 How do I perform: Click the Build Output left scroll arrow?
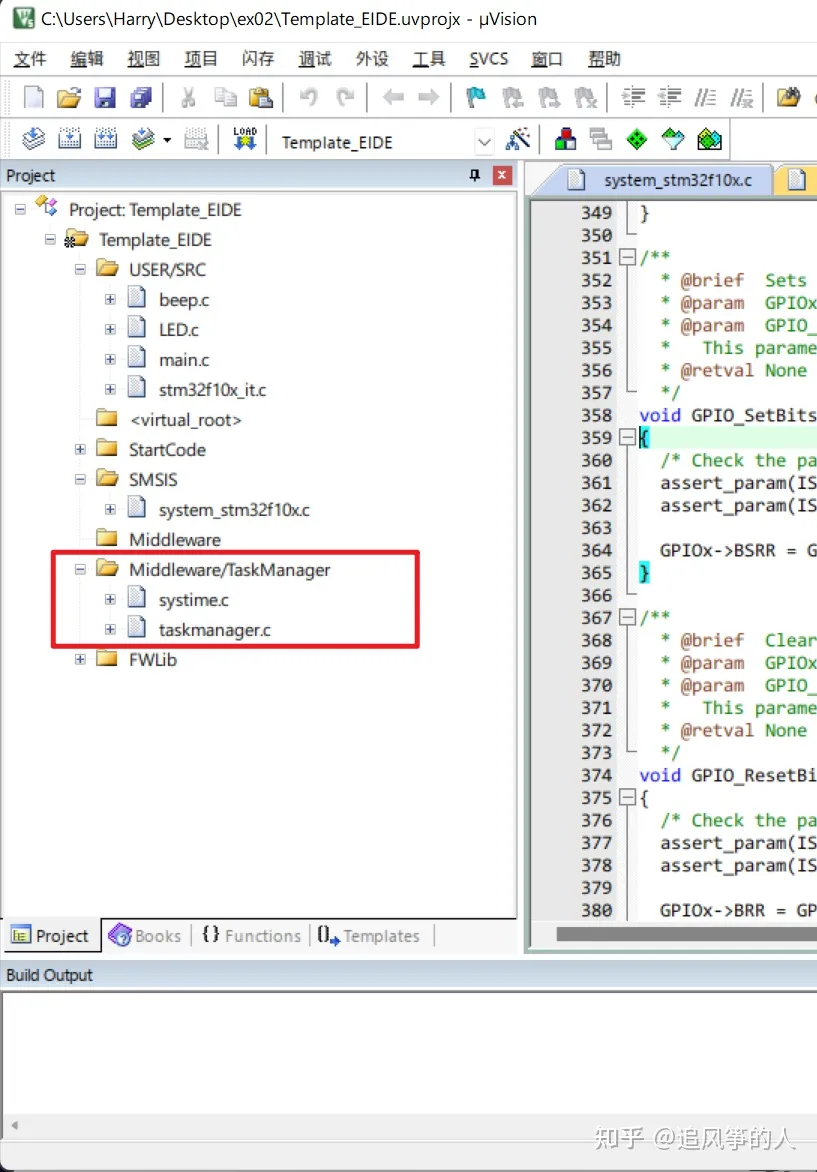click(x=14, y=1124)
